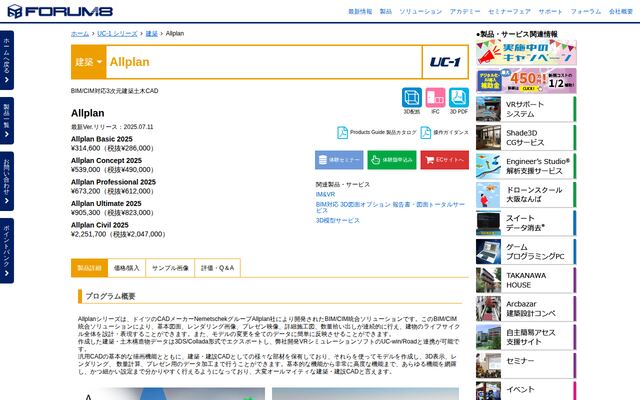
Task: Click the Allplan Civil 2025 text
Action: [x=100, y=225]
